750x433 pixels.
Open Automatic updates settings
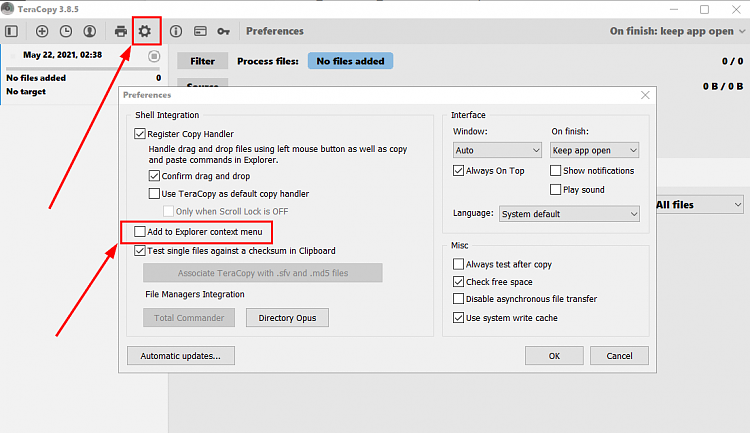(181, 355)
